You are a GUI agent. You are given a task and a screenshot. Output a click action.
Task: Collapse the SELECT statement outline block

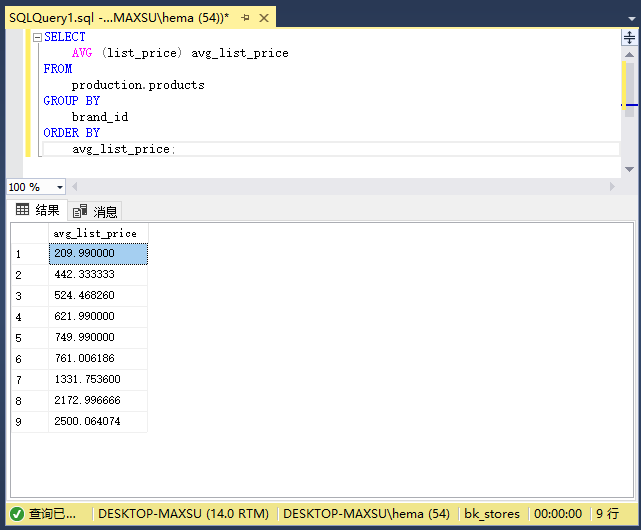[x=37, y=37]
